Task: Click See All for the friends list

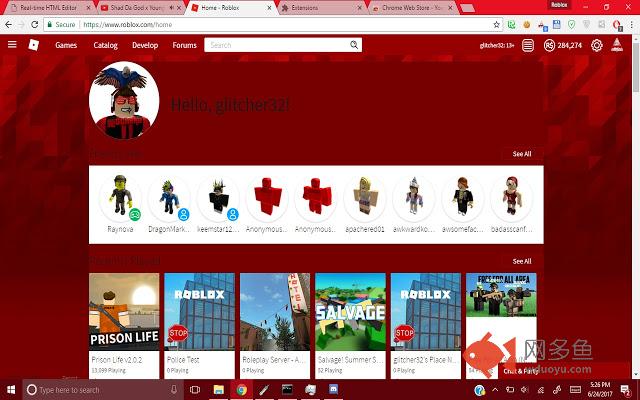Action: (x=522, y=154)
